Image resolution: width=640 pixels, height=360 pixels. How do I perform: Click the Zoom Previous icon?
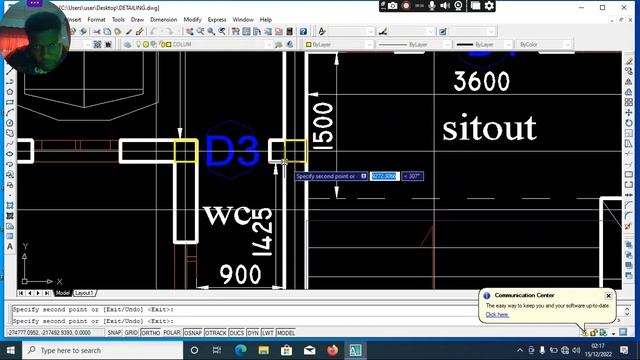point(222,31)
